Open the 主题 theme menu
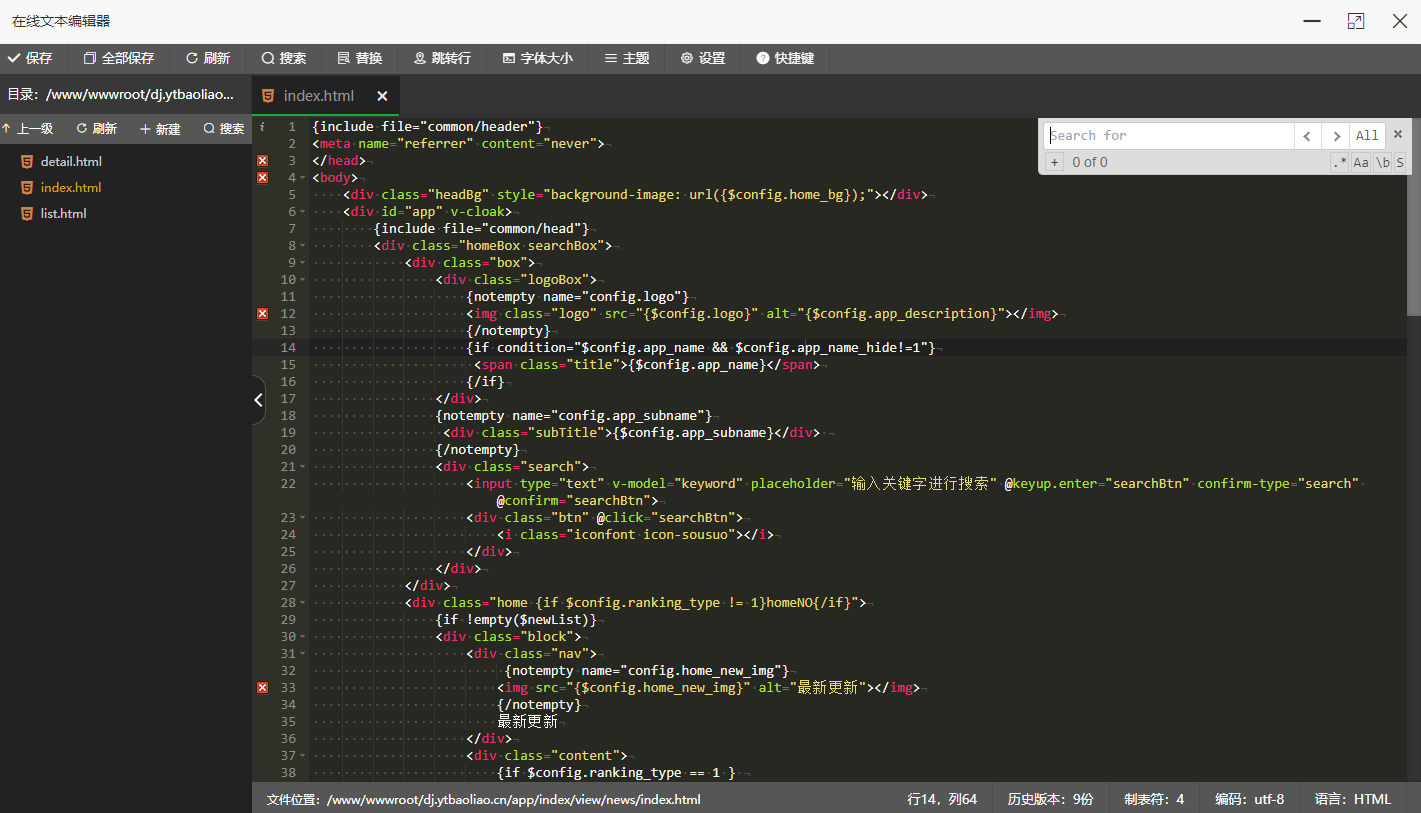1421x813 pixels. coord(627,58)
